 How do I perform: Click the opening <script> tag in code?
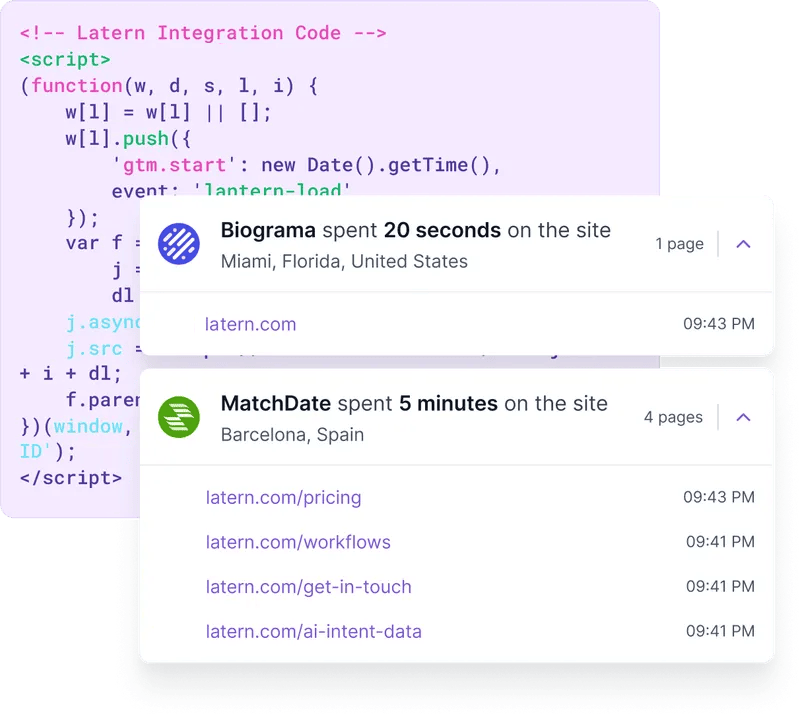(65, 60)
